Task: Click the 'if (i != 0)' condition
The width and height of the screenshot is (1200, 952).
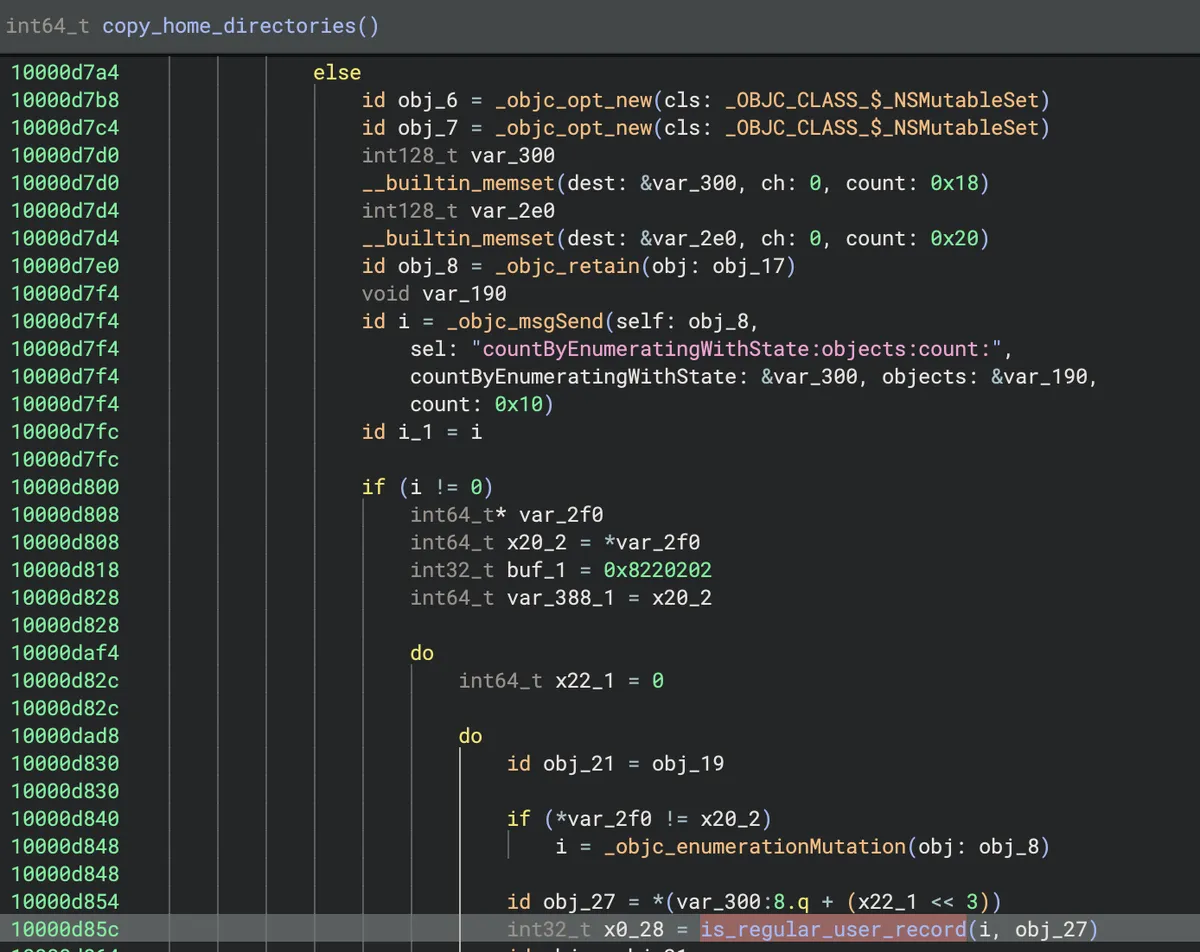Action: coord(428,487)
